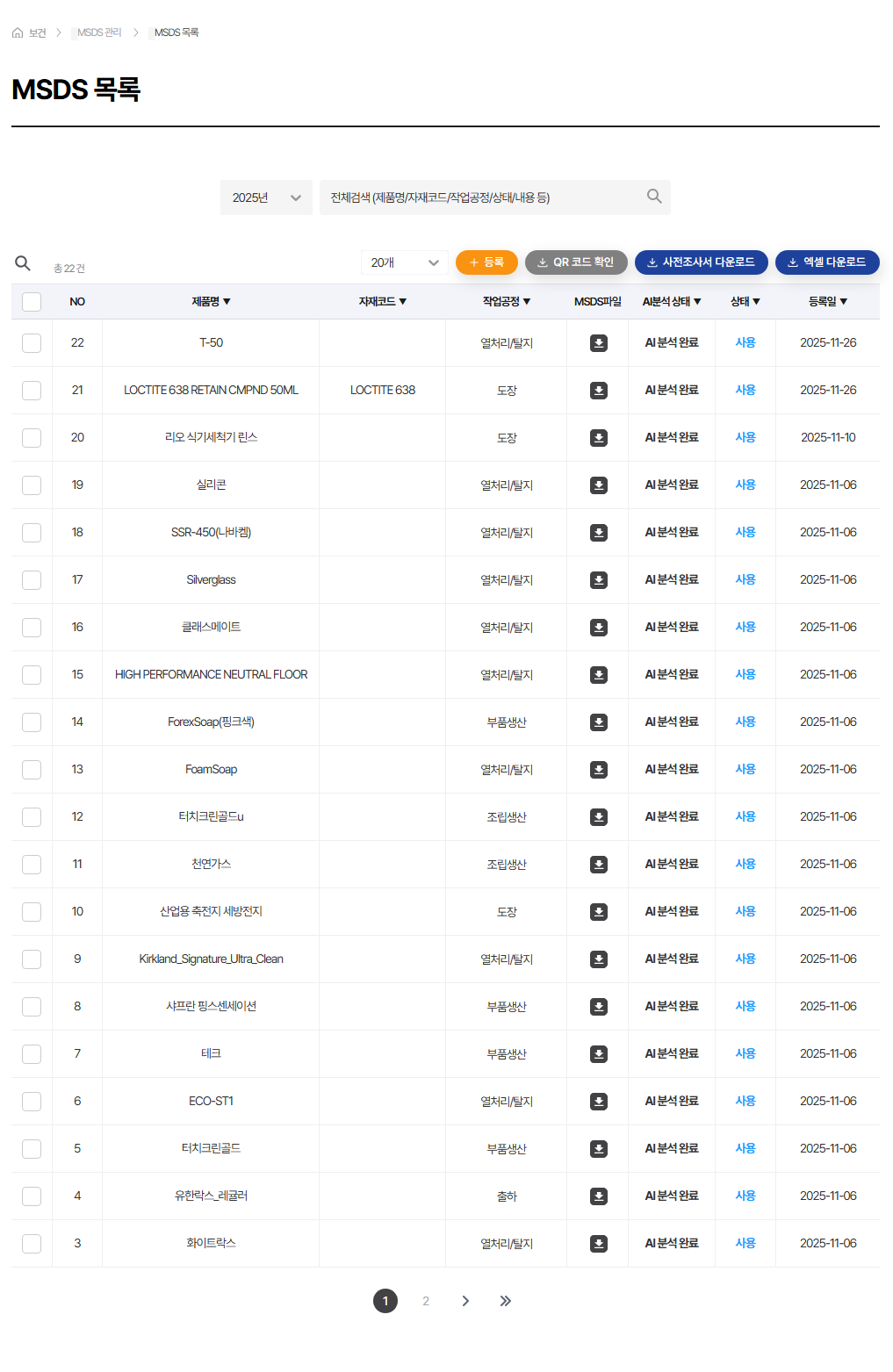Sort by 제품명 column header
The height and width of the screenshot is (1372, 893).
pos(211,302)
